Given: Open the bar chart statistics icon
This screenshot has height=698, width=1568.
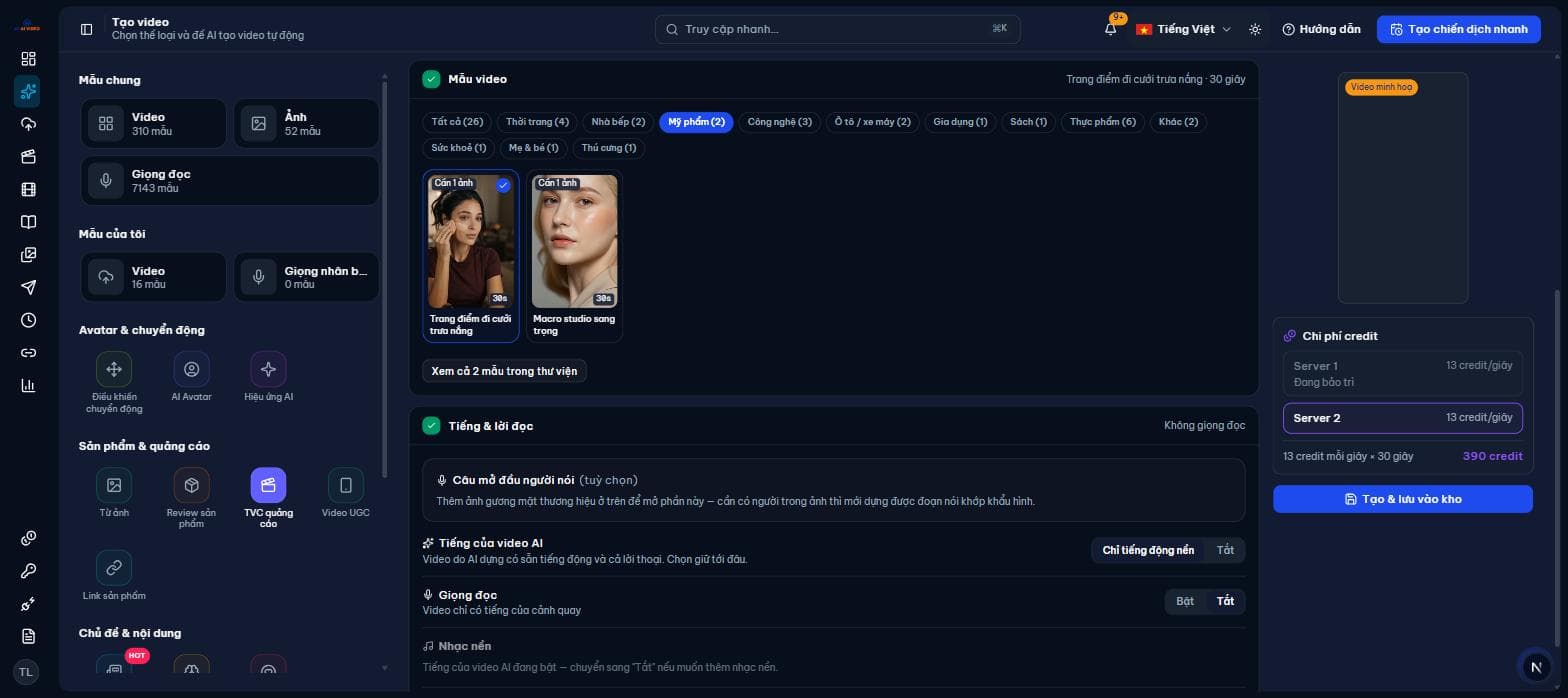Looking at the screenshot, I should [x=28, y=385].
